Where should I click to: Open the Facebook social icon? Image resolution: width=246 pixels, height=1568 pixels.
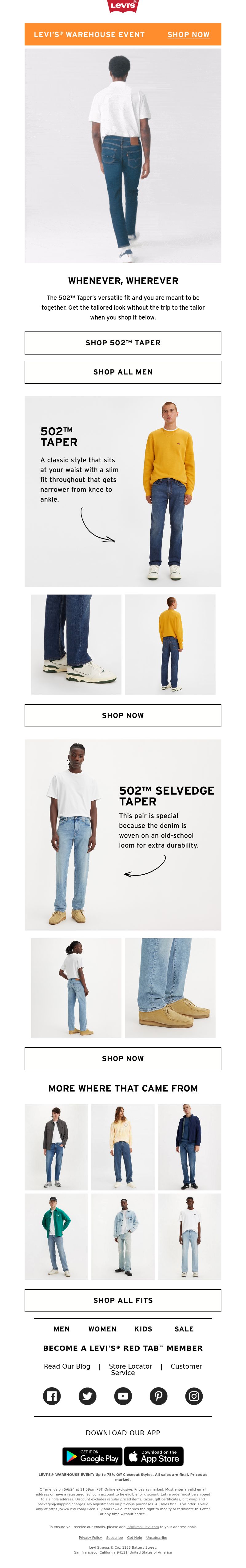[x=52, y=1396]
